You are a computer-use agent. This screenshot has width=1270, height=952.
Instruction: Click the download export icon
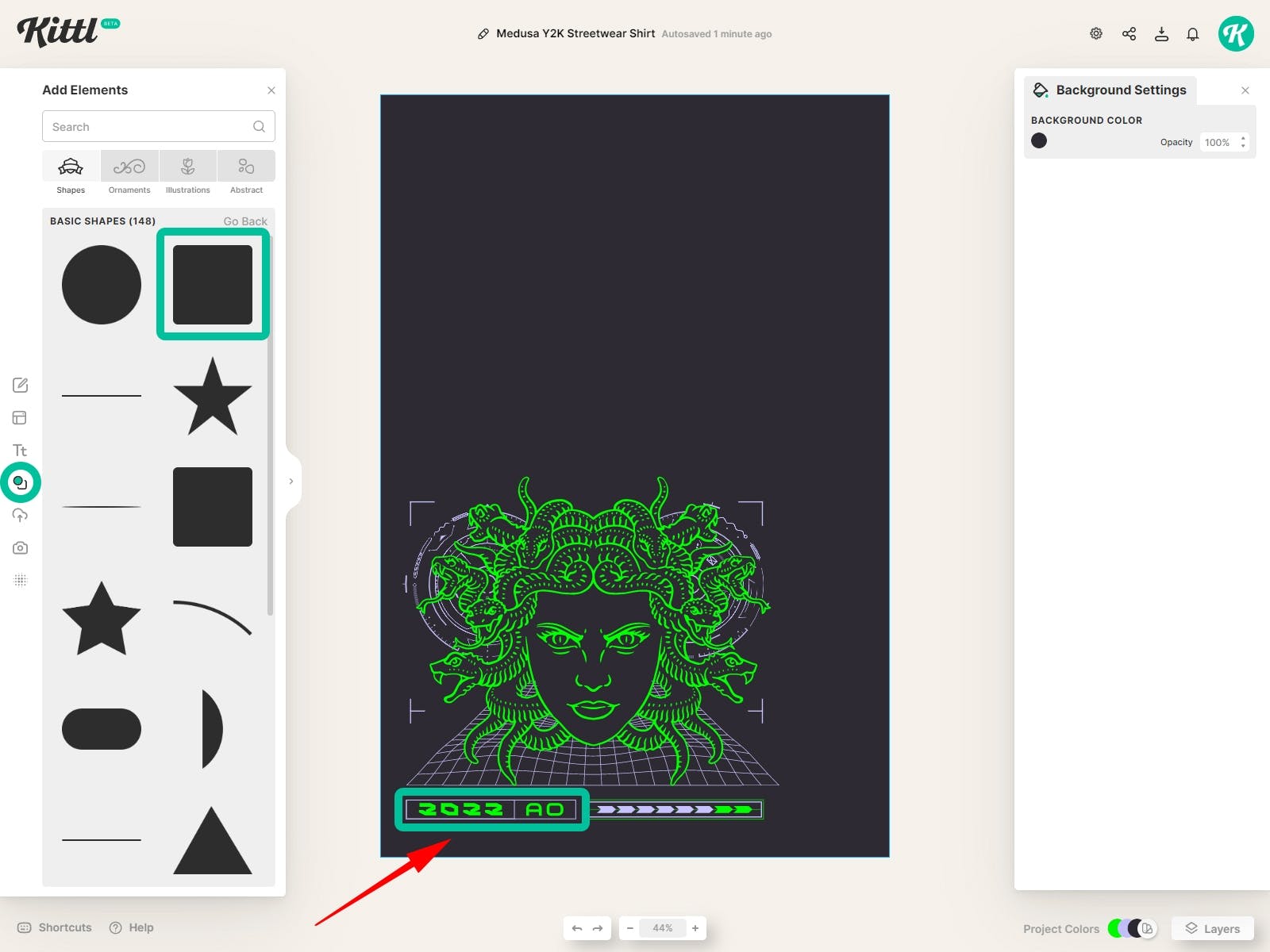pyautogui.click(x=1161, y=33)
